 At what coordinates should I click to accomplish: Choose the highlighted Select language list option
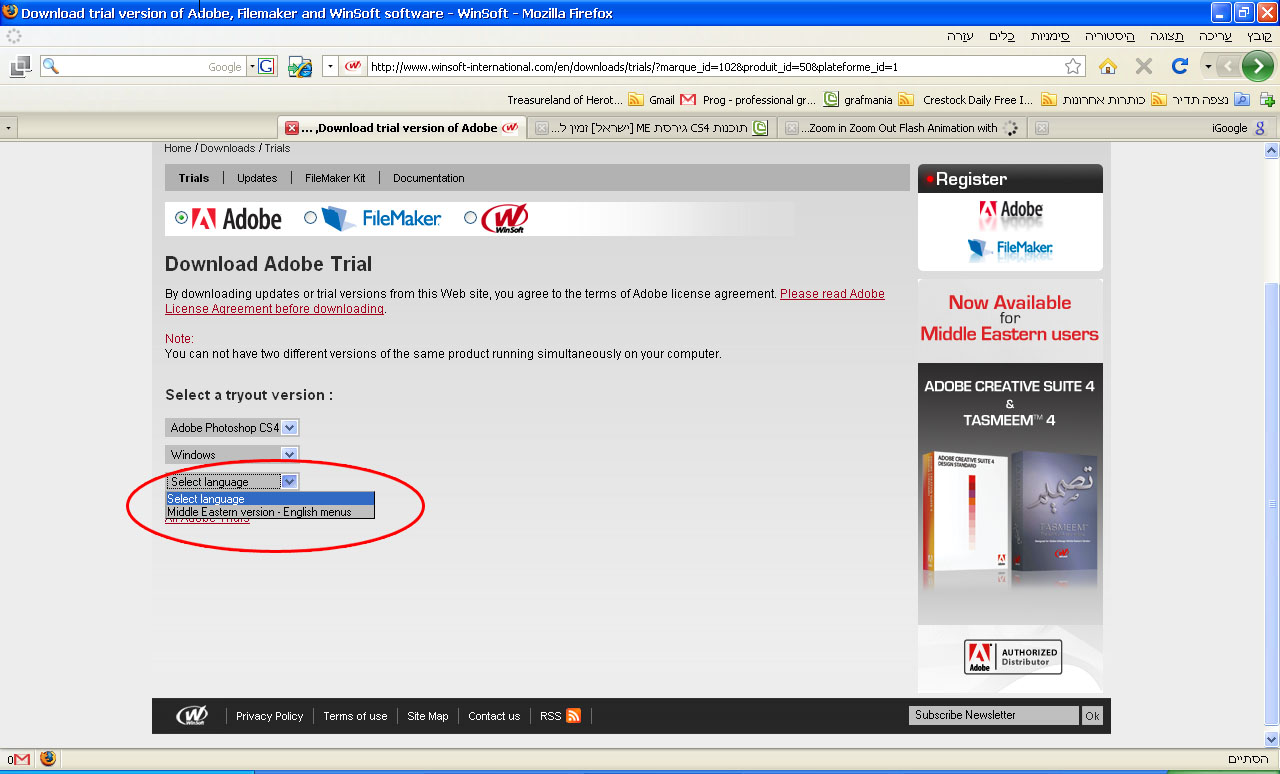(x=270, y=499)
